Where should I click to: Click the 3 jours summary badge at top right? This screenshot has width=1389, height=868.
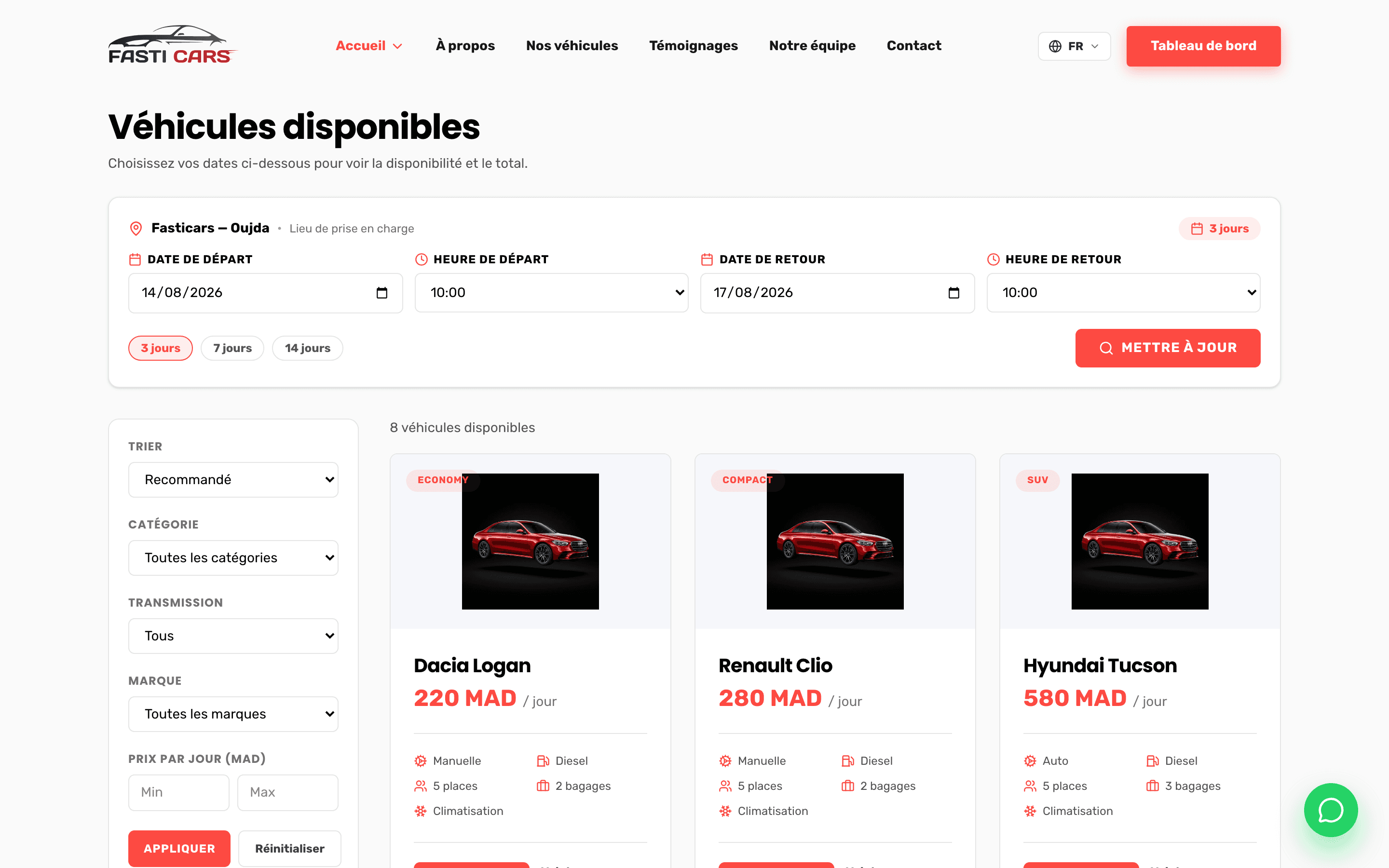coord(1219,229)
